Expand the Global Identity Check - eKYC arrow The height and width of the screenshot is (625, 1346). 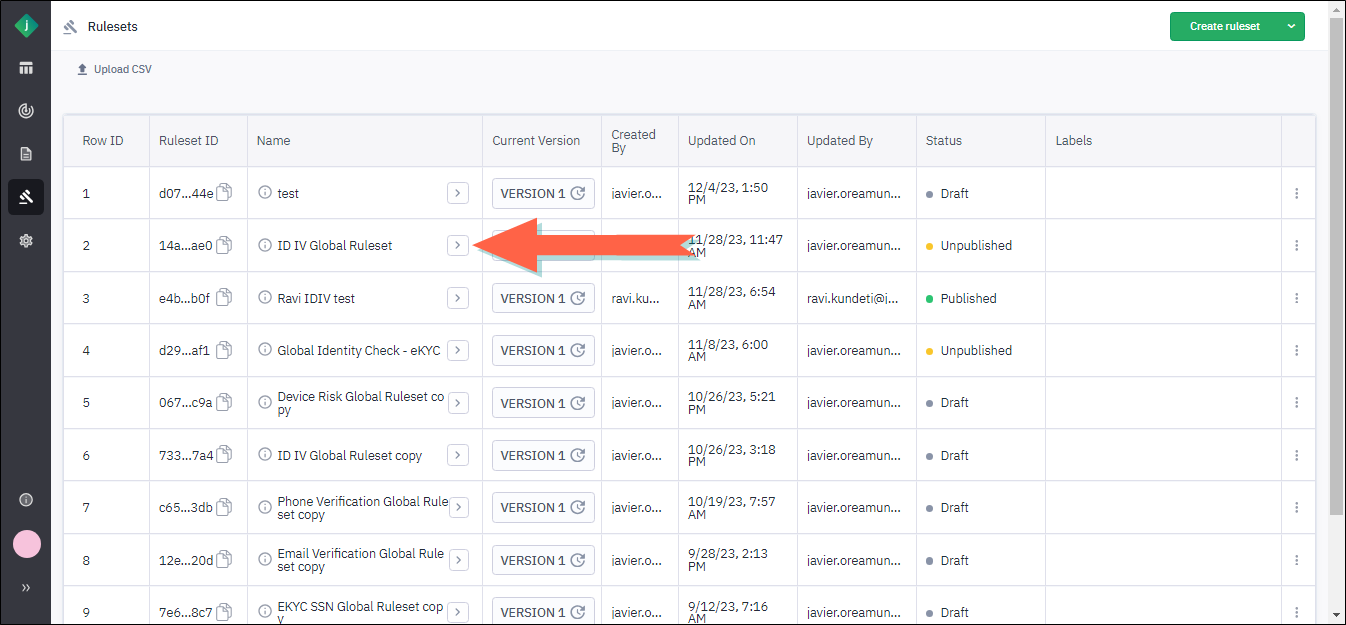pos(458,350)
